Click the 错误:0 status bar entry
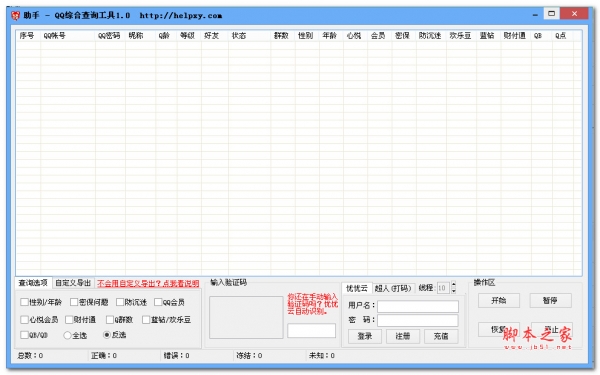 point(176,355)
